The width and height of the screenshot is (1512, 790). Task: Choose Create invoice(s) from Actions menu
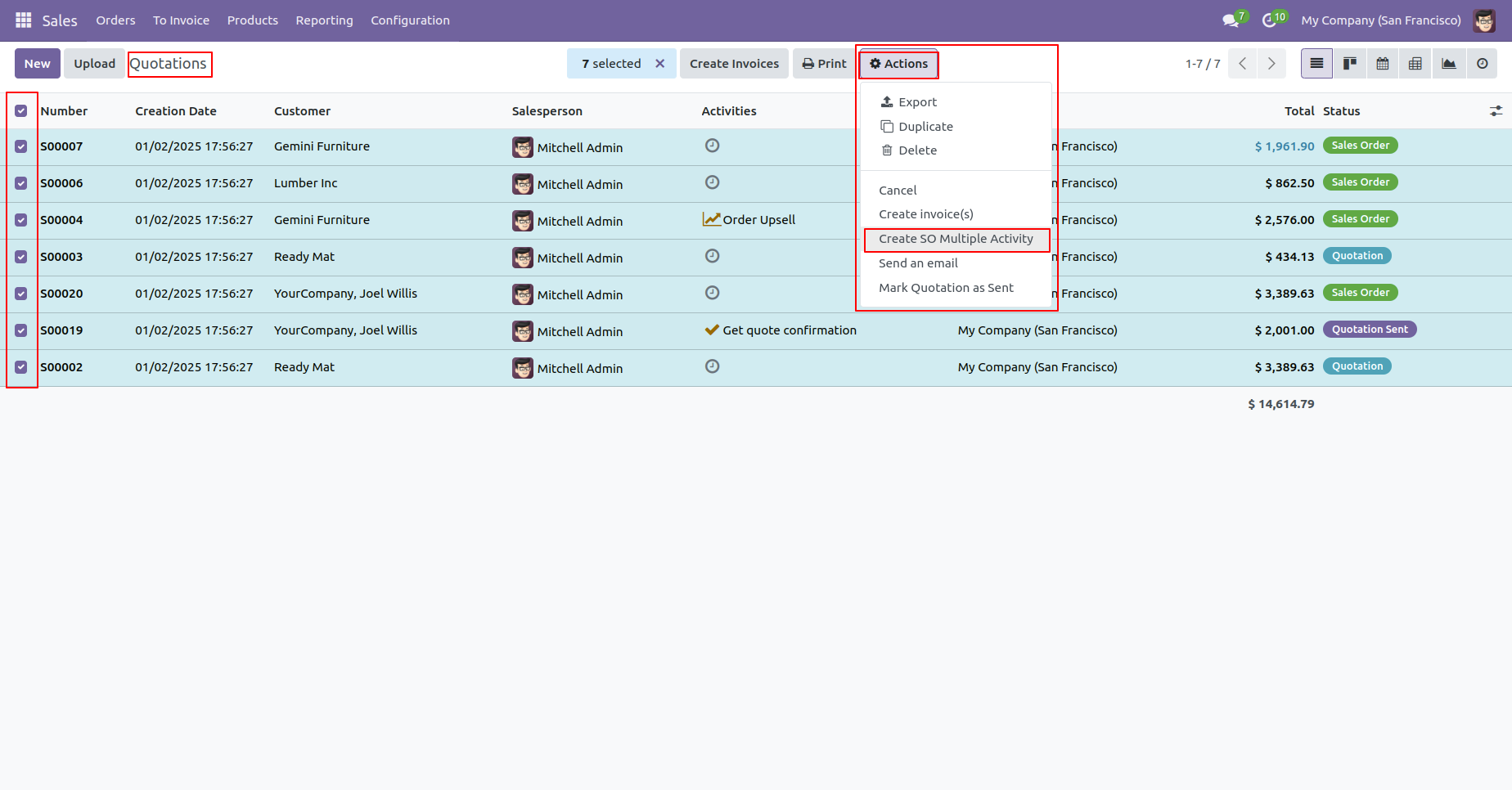(956, 214)
